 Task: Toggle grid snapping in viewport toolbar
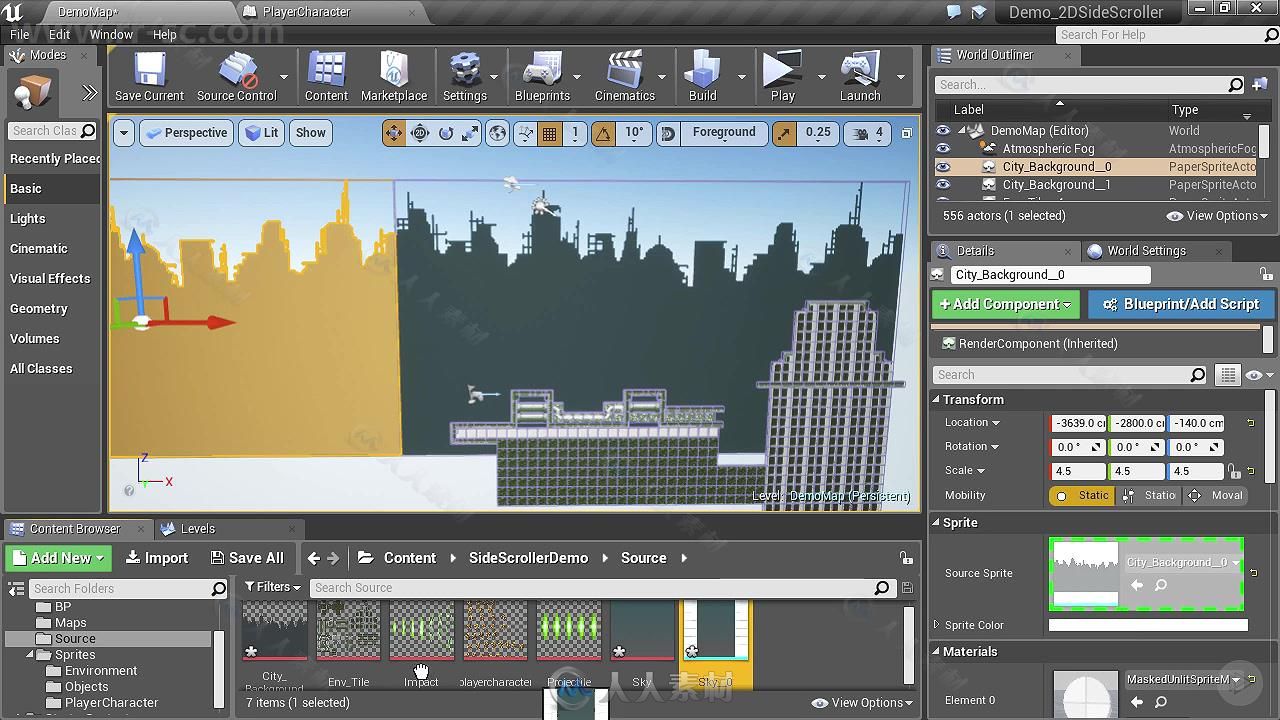pyautogui.click(x=549, y=133)
